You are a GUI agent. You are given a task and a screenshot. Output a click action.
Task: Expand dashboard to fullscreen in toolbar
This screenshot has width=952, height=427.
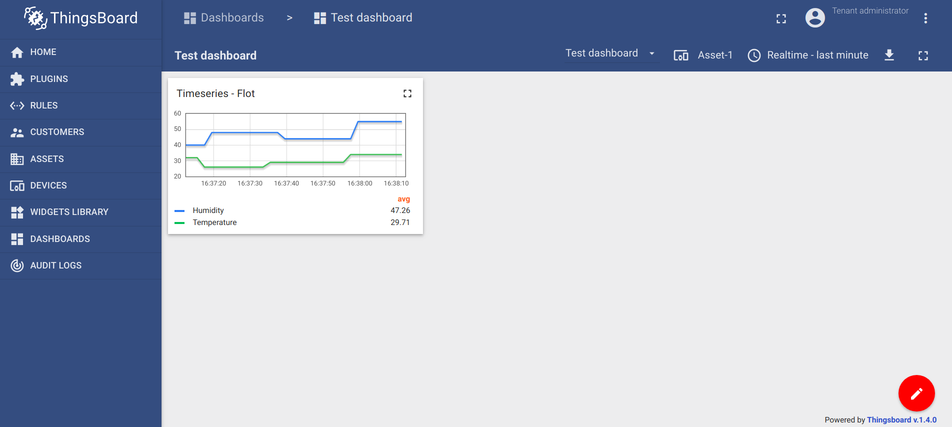click(923, 55)
